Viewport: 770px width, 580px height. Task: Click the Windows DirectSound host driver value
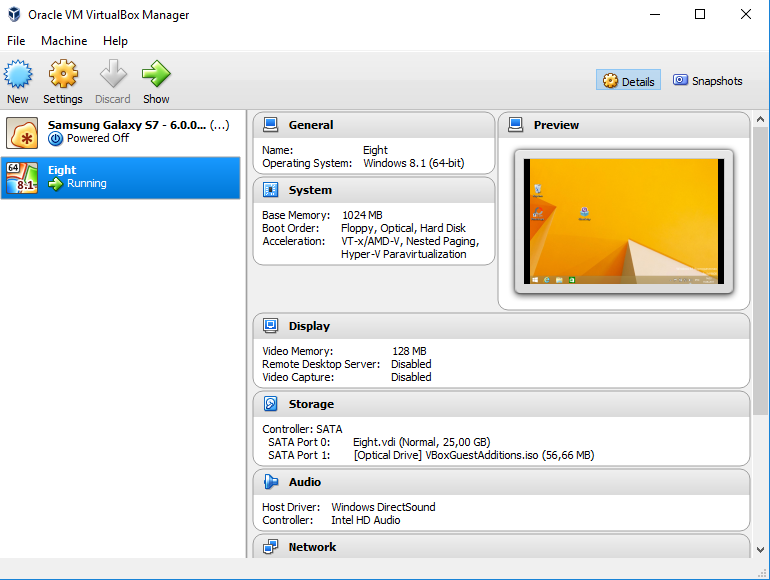click(383, 507)
